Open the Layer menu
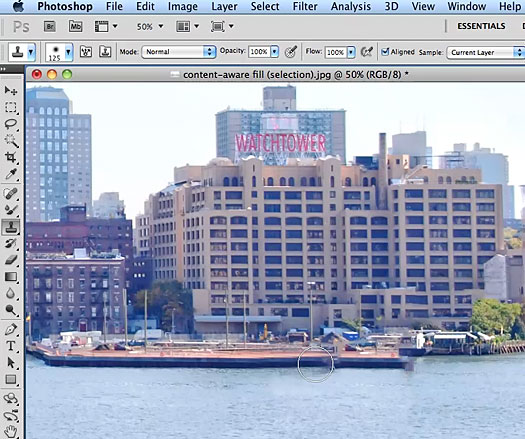 224,6
